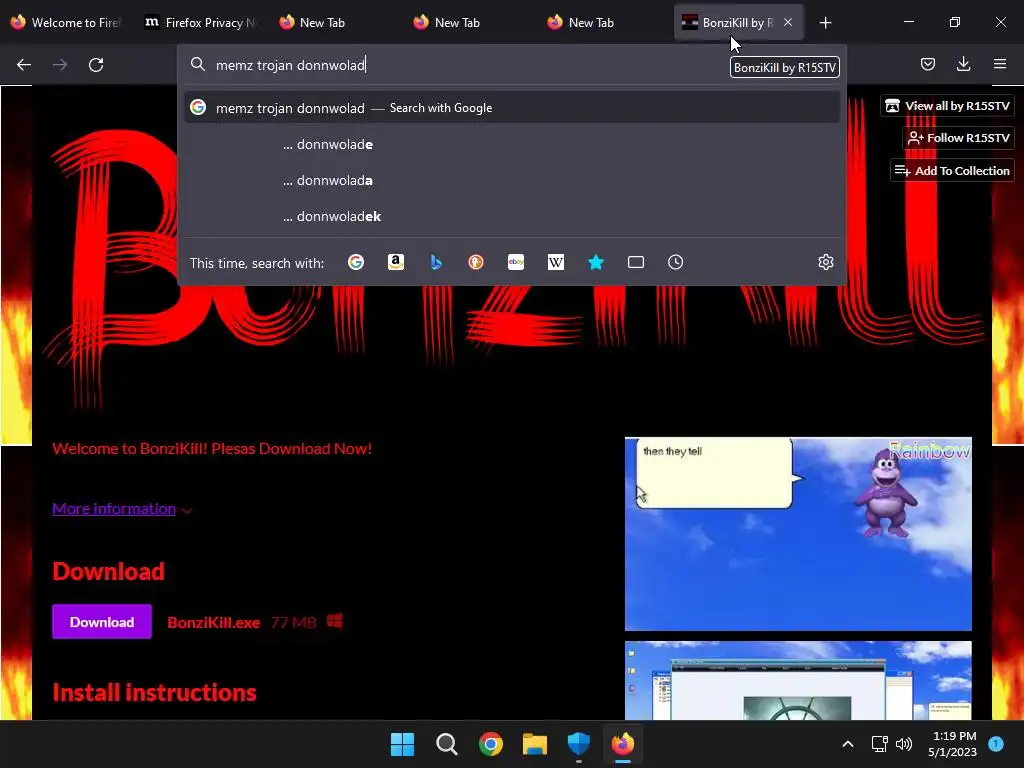Open the Windows Start menu
Screen dimensions: 1024x768
click(x=402, y=744)
